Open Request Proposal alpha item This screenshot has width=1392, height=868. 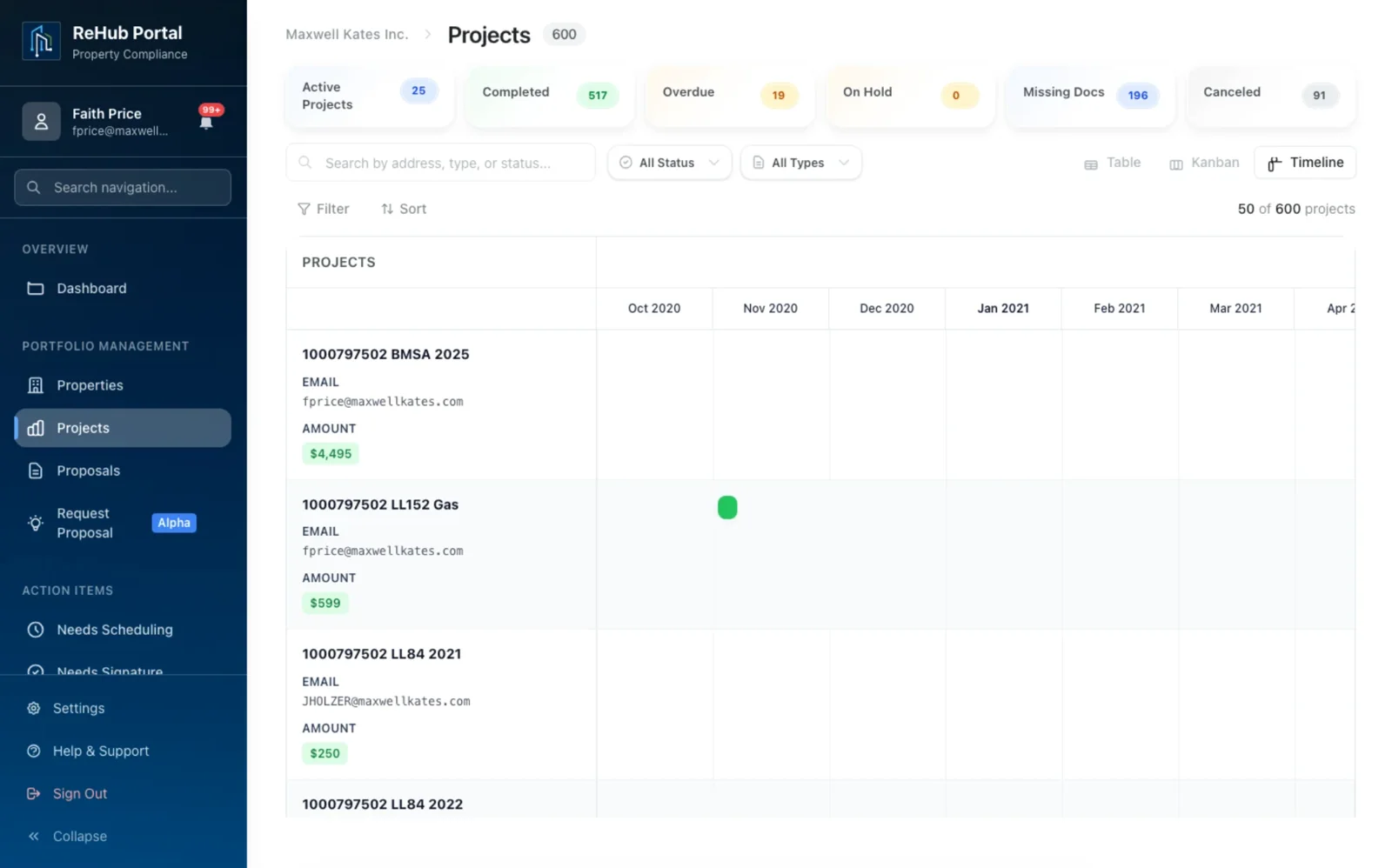(123, 524)
